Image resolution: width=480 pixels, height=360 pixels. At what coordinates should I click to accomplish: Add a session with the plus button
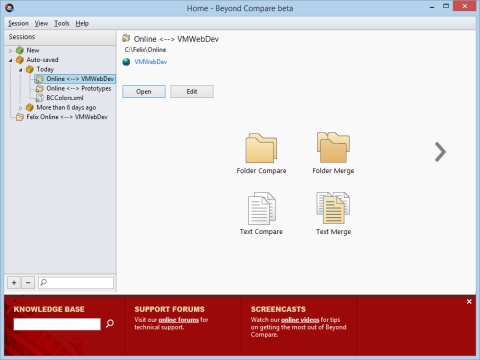(14, 283)
